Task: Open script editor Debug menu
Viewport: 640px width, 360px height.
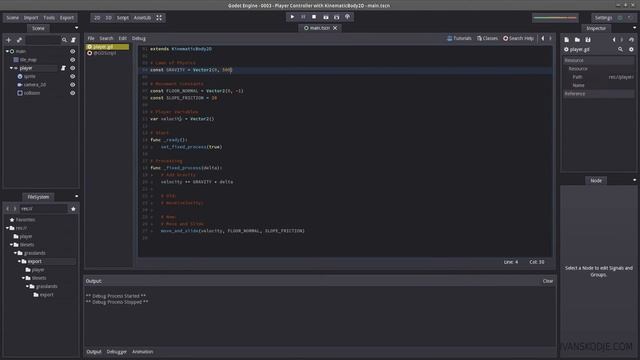Action: (x=139, y=38)
